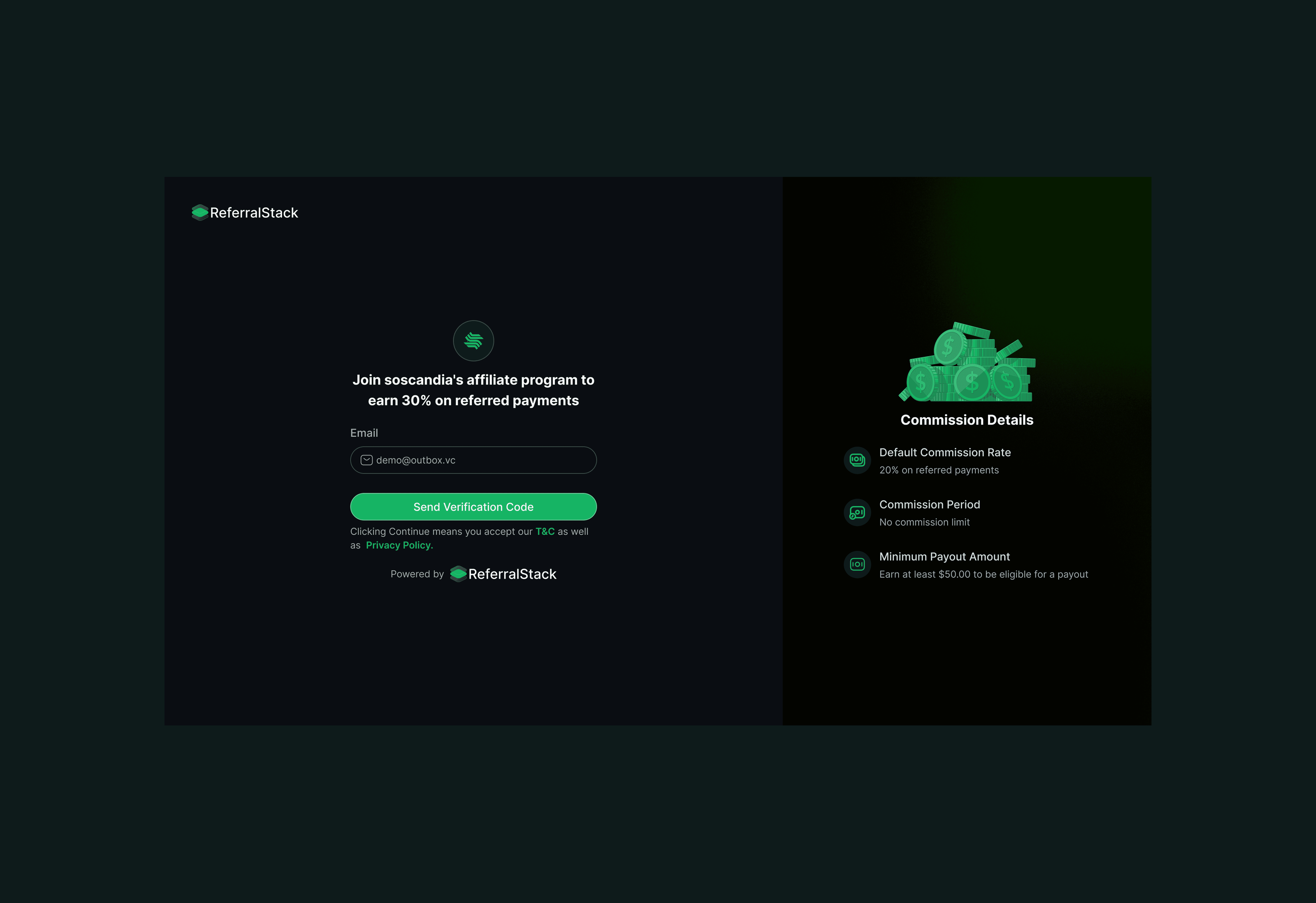Click the soscandia circular brand logo
Viewport: 1316px width, 903px height.
click(473, 341)
